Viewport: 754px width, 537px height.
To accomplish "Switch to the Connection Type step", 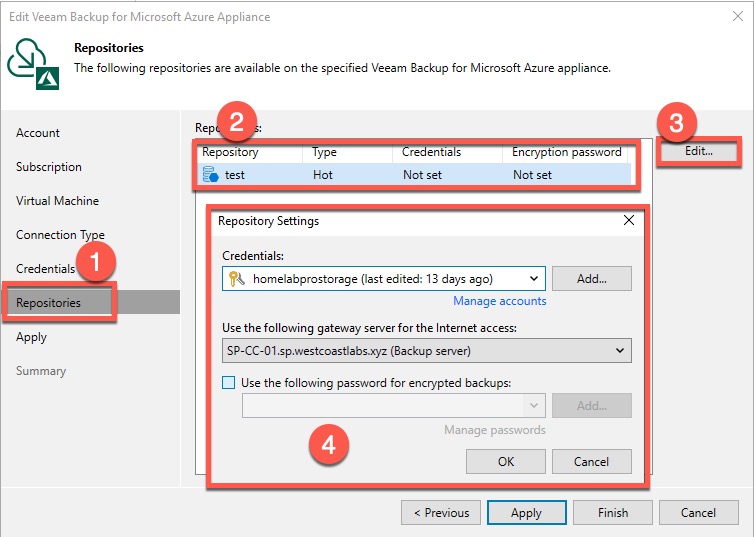I will coord(60,235).
